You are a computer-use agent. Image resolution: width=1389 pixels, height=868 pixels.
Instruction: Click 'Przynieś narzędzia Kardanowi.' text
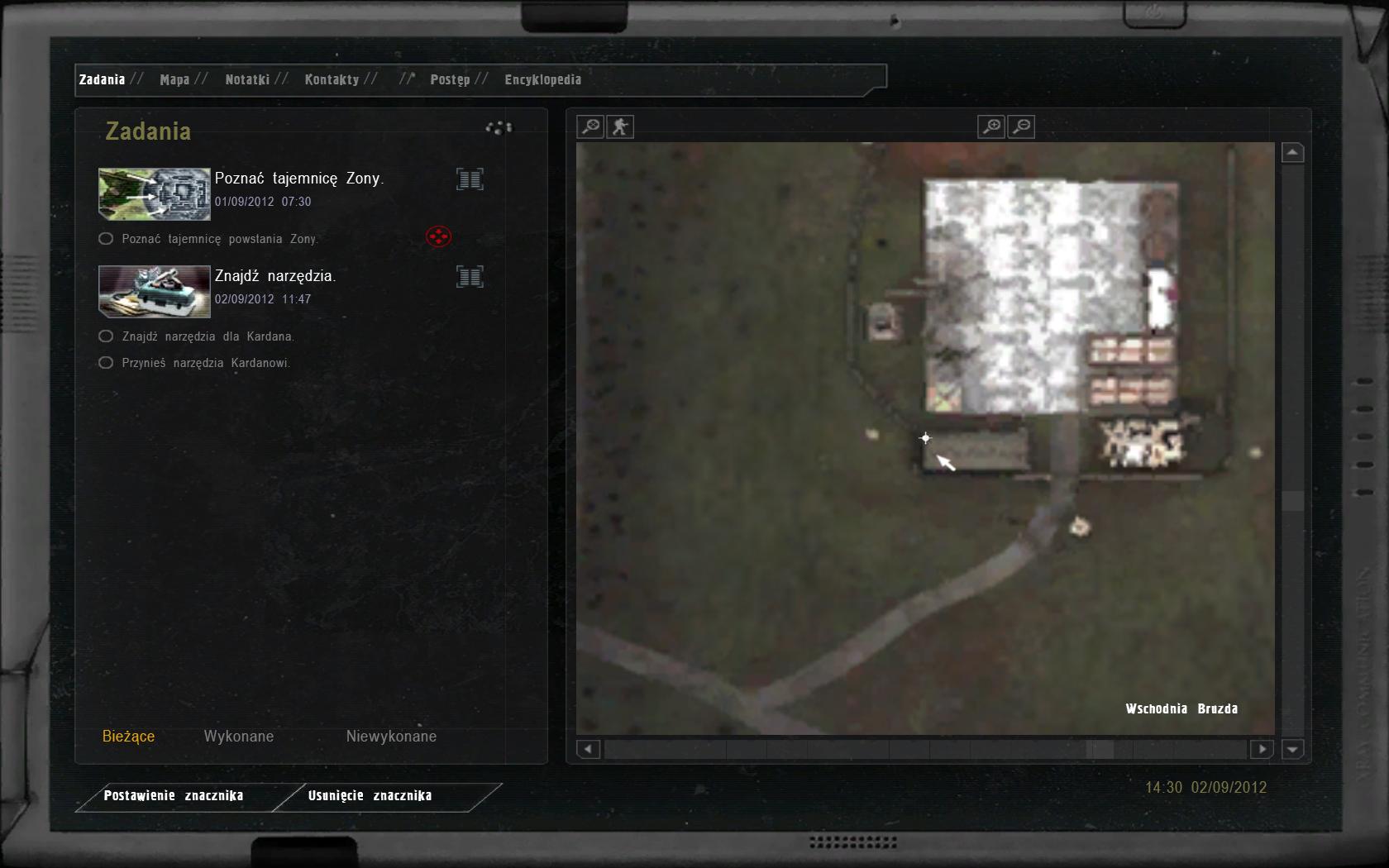[206, 363]
